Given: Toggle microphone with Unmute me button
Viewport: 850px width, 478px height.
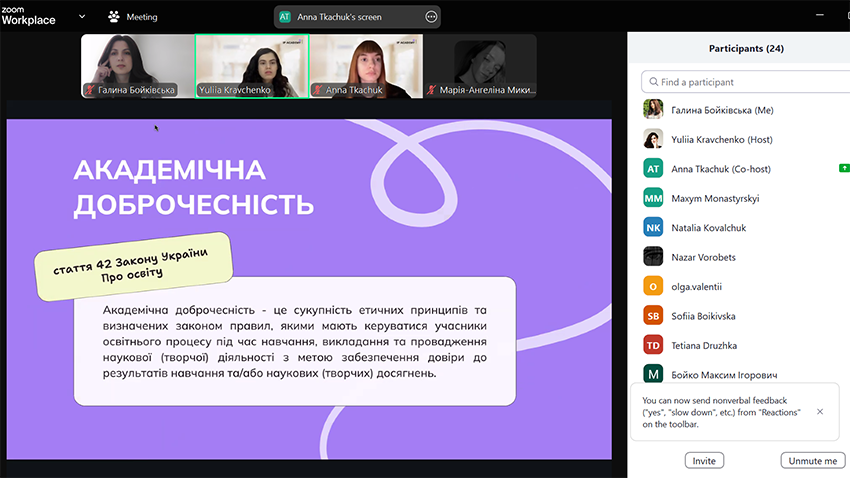Looking at the screenshot, I should [812, 461].
